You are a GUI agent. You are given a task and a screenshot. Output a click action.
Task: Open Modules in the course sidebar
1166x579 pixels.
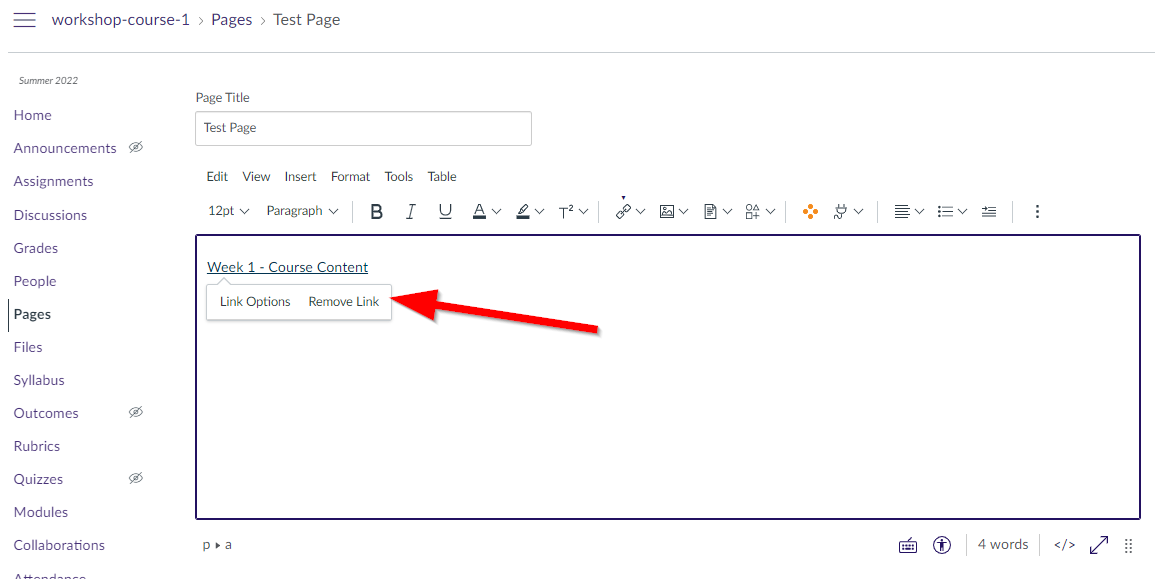41,512
